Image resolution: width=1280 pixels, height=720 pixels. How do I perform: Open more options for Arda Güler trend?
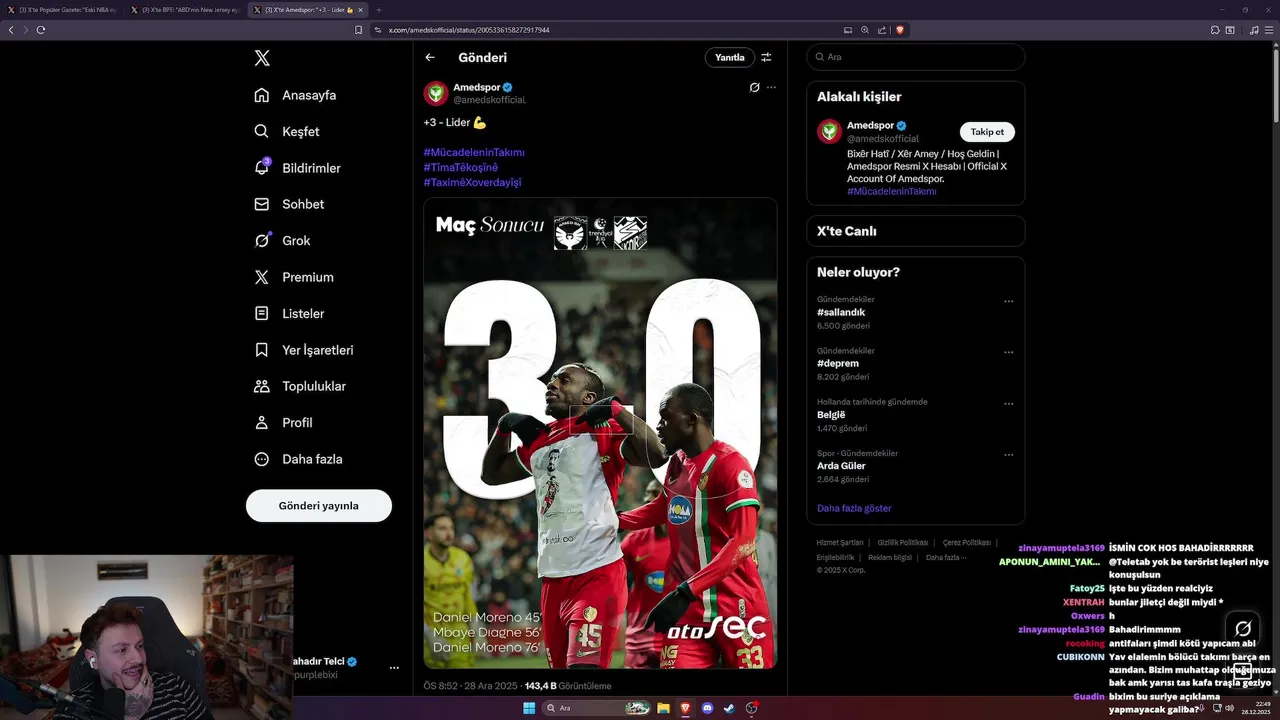tap(1008, 455)
